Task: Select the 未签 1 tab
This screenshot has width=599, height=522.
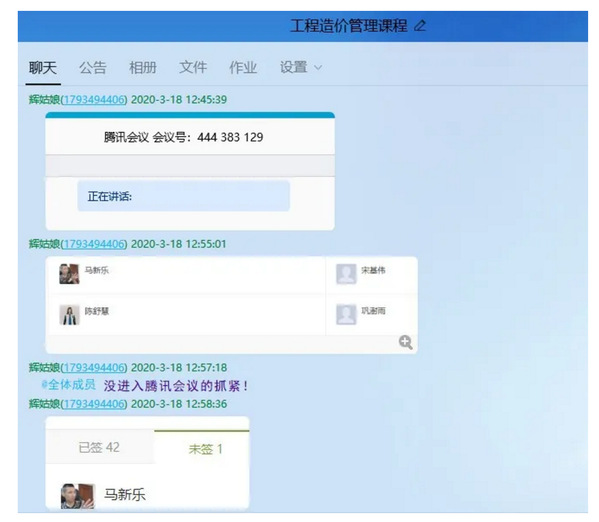Action: pyautogui.click(x=205, y=449)
